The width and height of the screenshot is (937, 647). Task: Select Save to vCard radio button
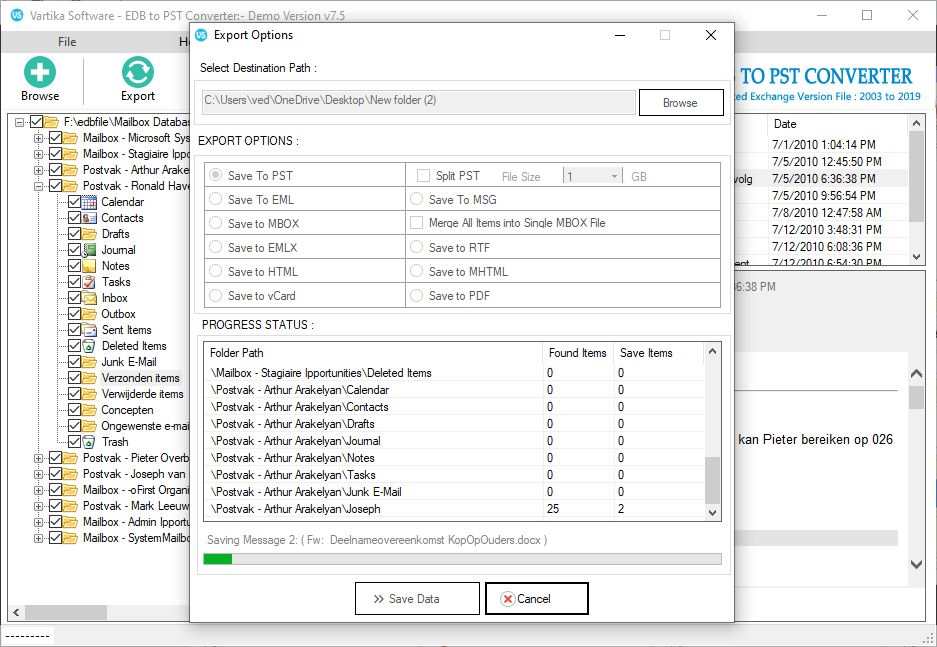216,295
